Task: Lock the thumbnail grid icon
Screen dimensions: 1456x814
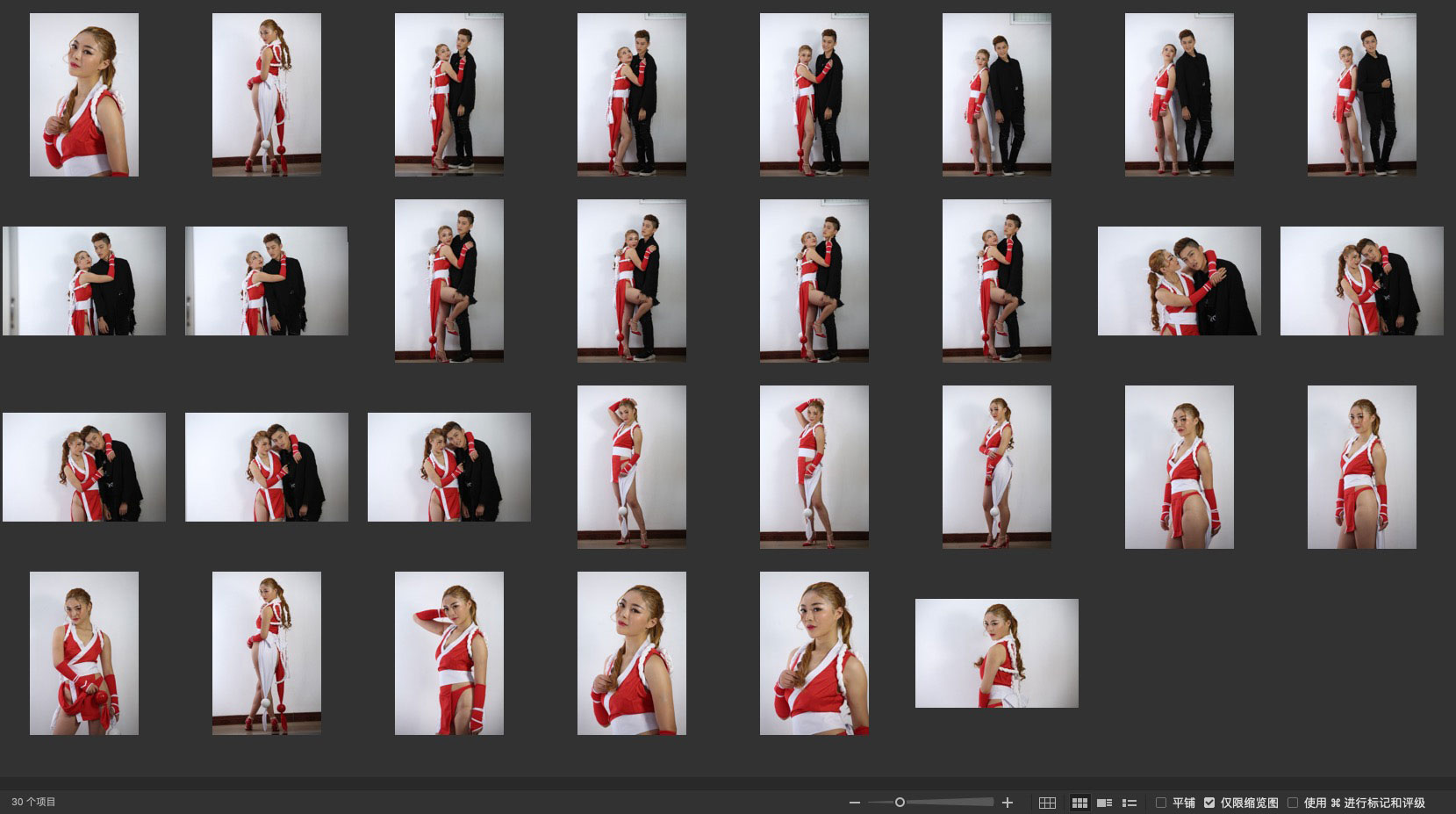Action: pyautogui.click(x=1047, y=803)
